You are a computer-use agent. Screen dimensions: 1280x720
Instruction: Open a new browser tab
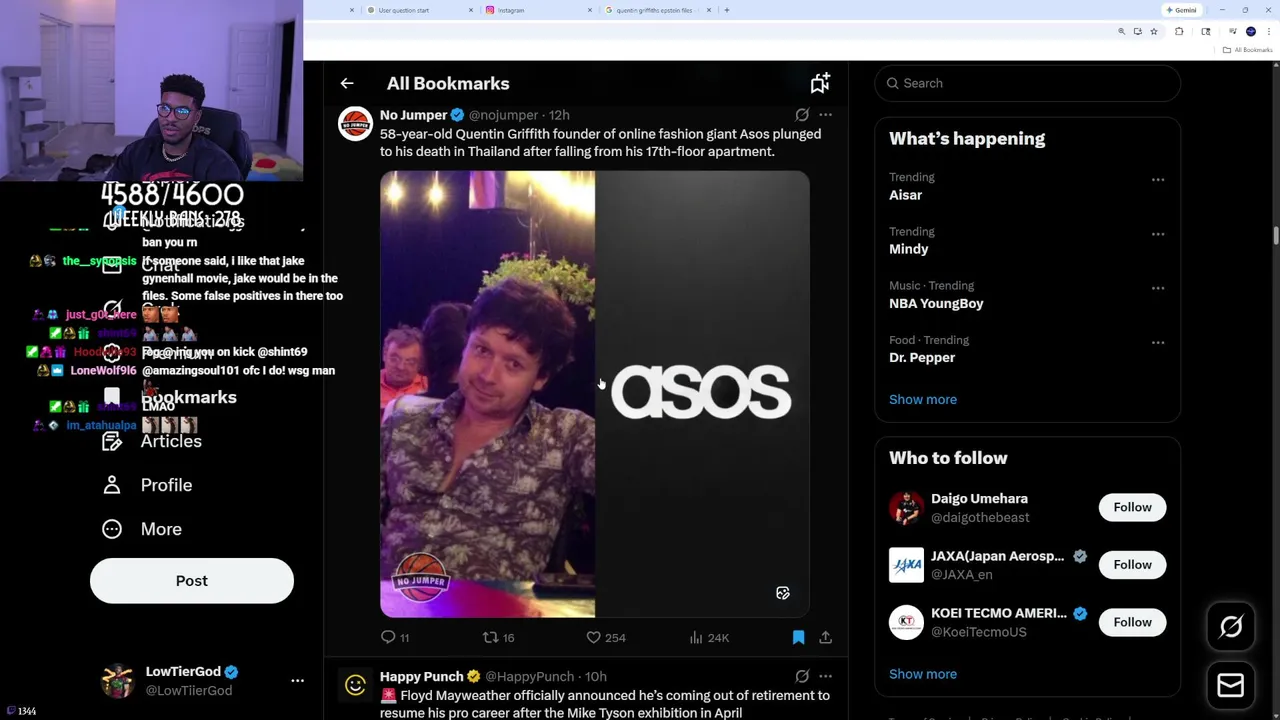tap(727, 10)
